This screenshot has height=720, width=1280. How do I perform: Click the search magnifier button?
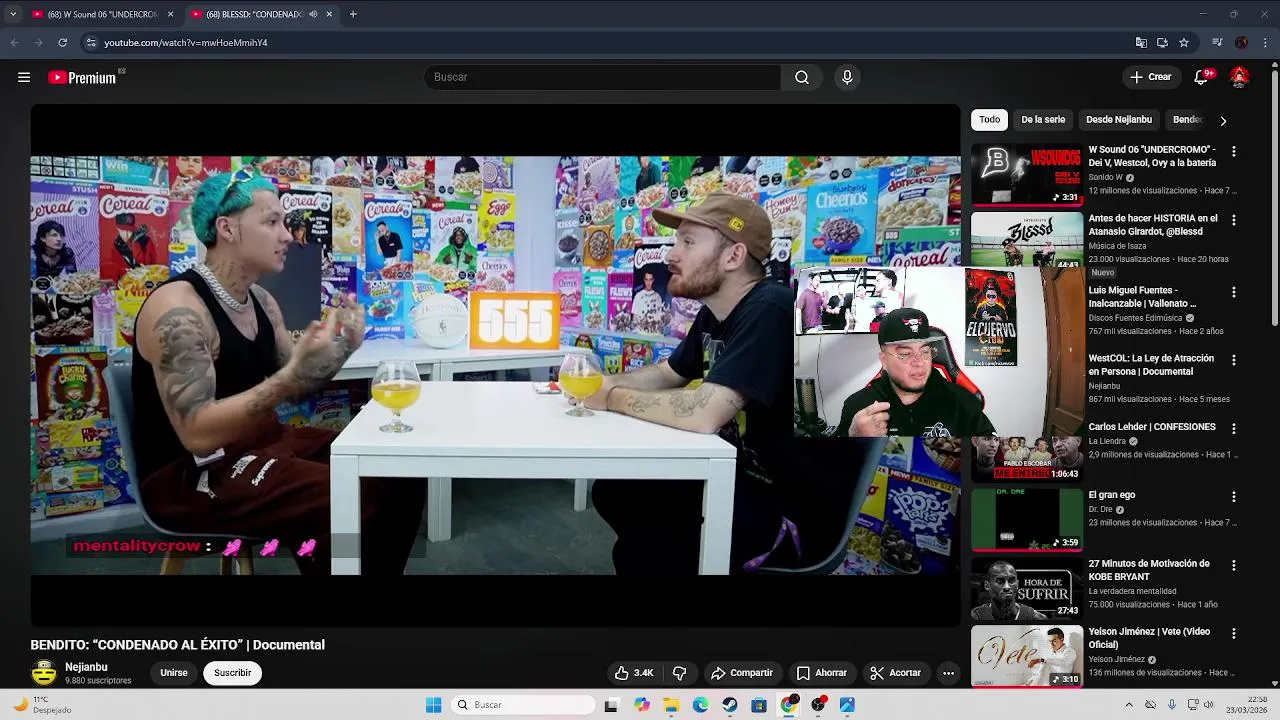point(802,77)
